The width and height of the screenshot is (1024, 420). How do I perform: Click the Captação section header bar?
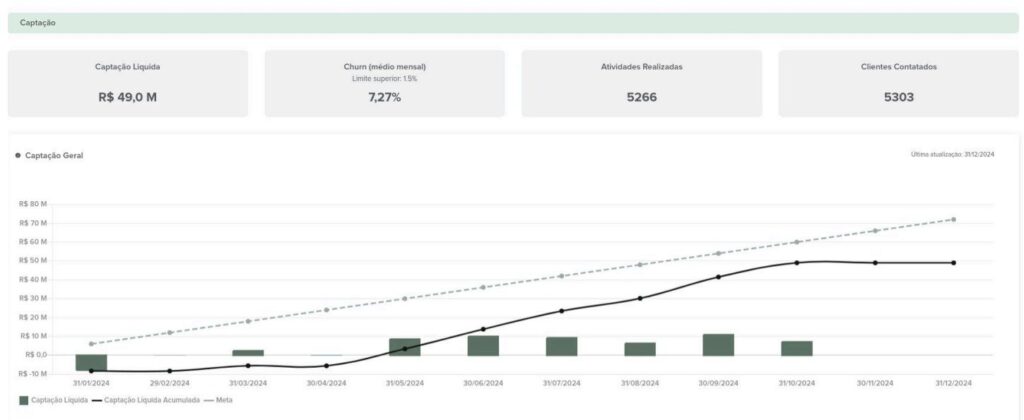point(513,23)
